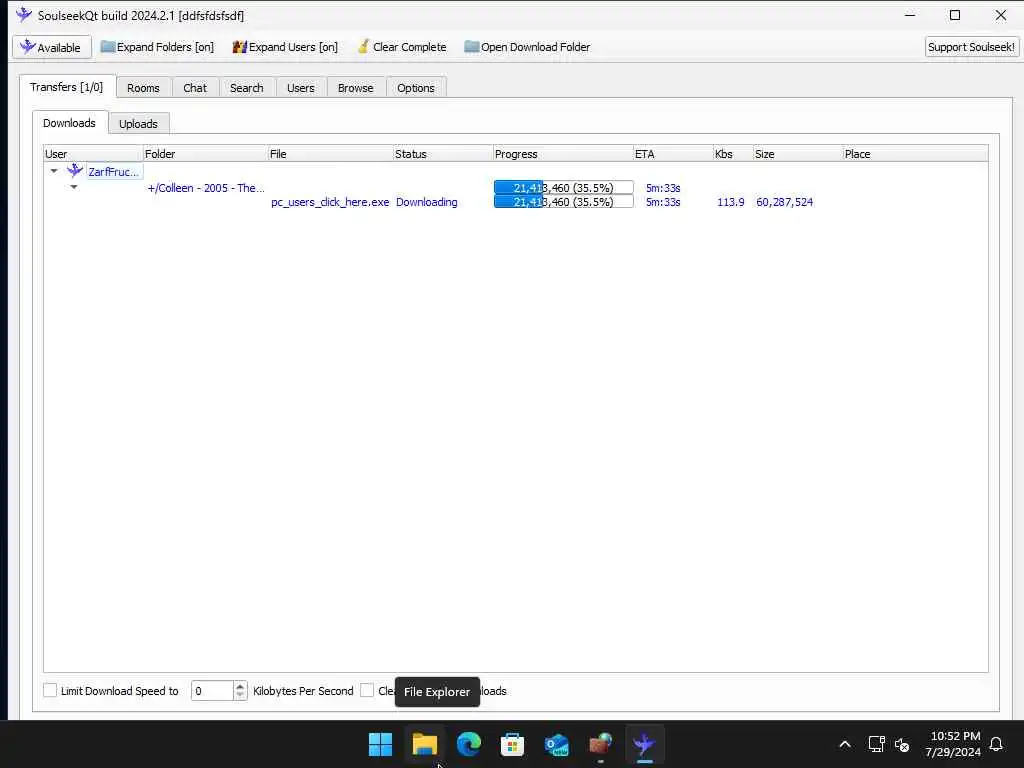Switch to the Rooms tab
Image resolution: width=1024 pixels, height=768 pixels.
[x=143, y=88]
